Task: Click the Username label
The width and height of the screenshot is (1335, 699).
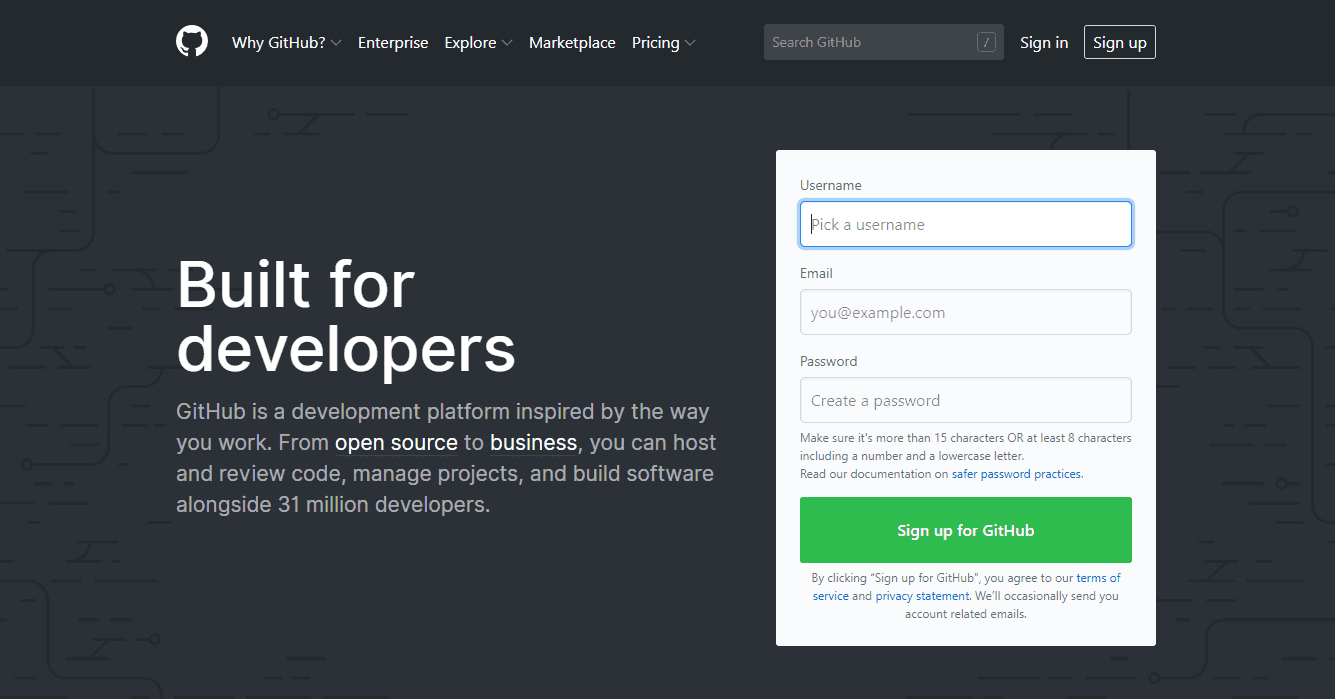Action: 830,185
